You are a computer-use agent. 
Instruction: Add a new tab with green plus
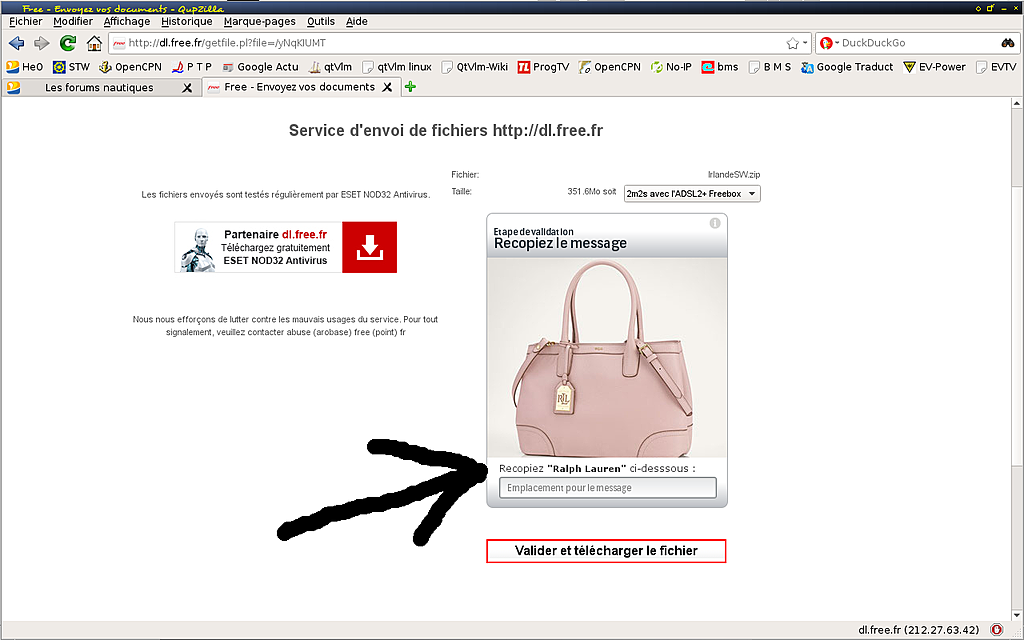(x=410, y=87)
